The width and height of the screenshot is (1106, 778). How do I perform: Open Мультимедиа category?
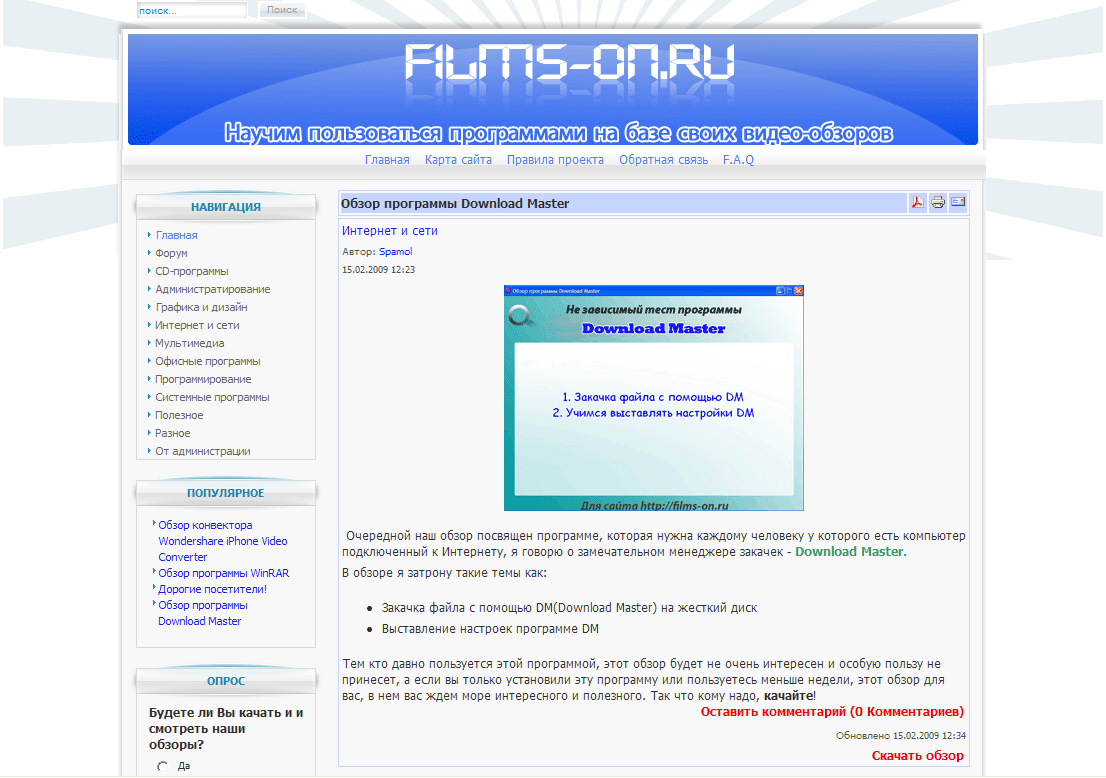[190, 343]
